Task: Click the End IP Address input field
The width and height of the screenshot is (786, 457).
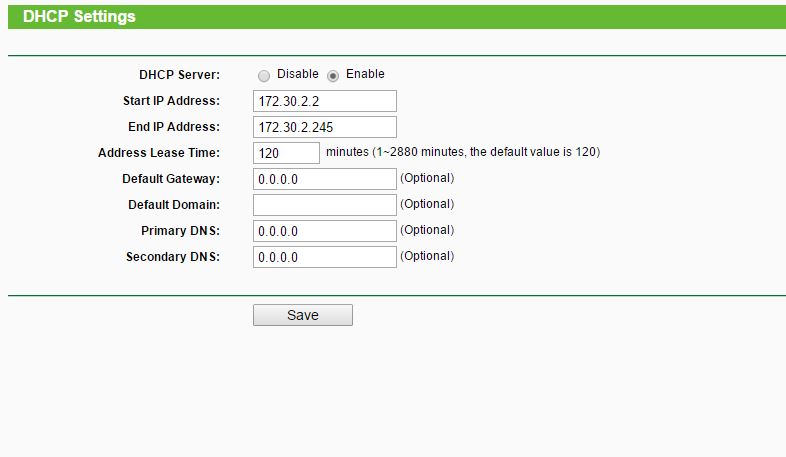Action: pos(325,127)
